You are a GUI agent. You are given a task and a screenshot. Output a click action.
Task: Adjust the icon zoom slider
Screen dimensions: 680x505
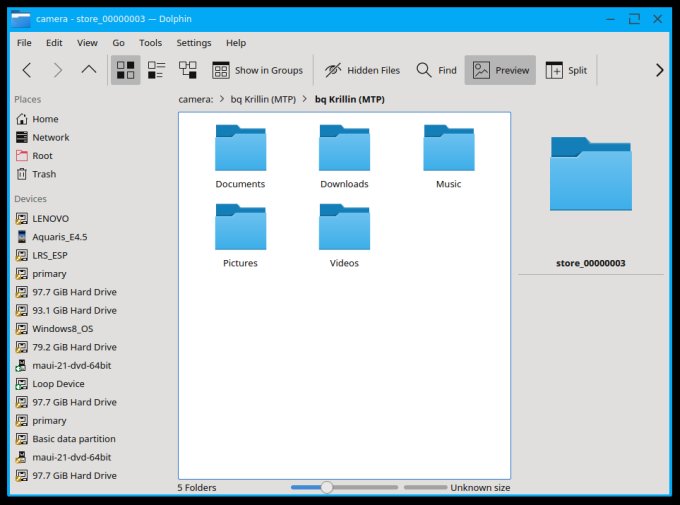[x=326, y=487]
